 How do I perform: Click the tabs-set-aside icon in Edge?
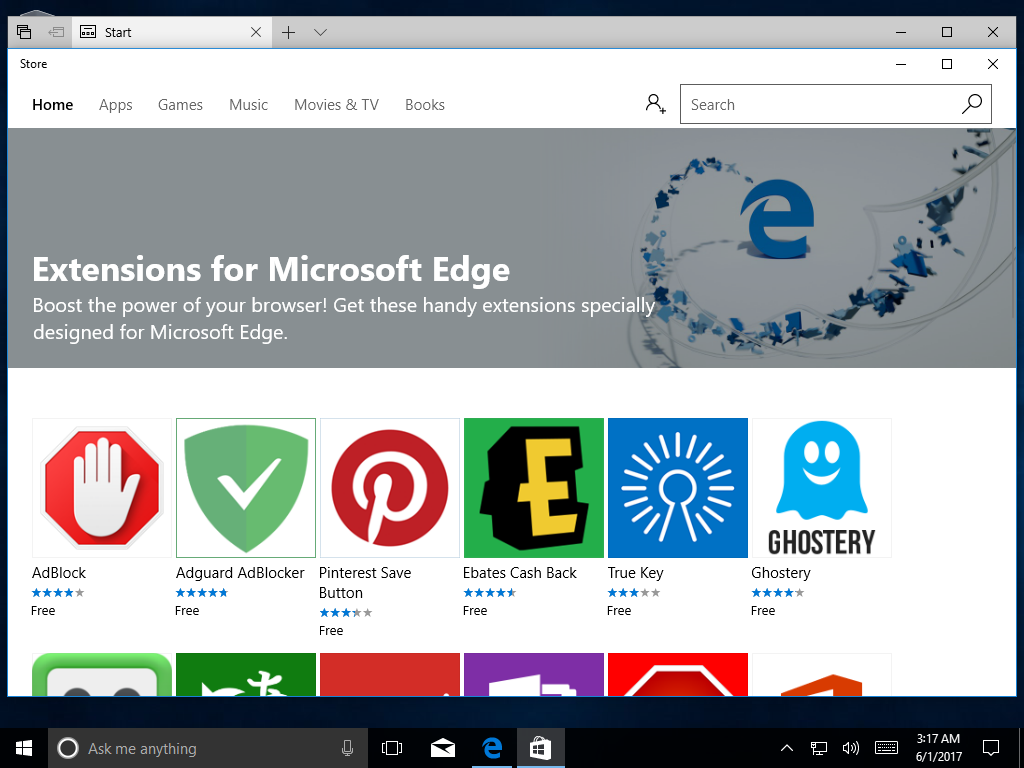pos(24,32)
